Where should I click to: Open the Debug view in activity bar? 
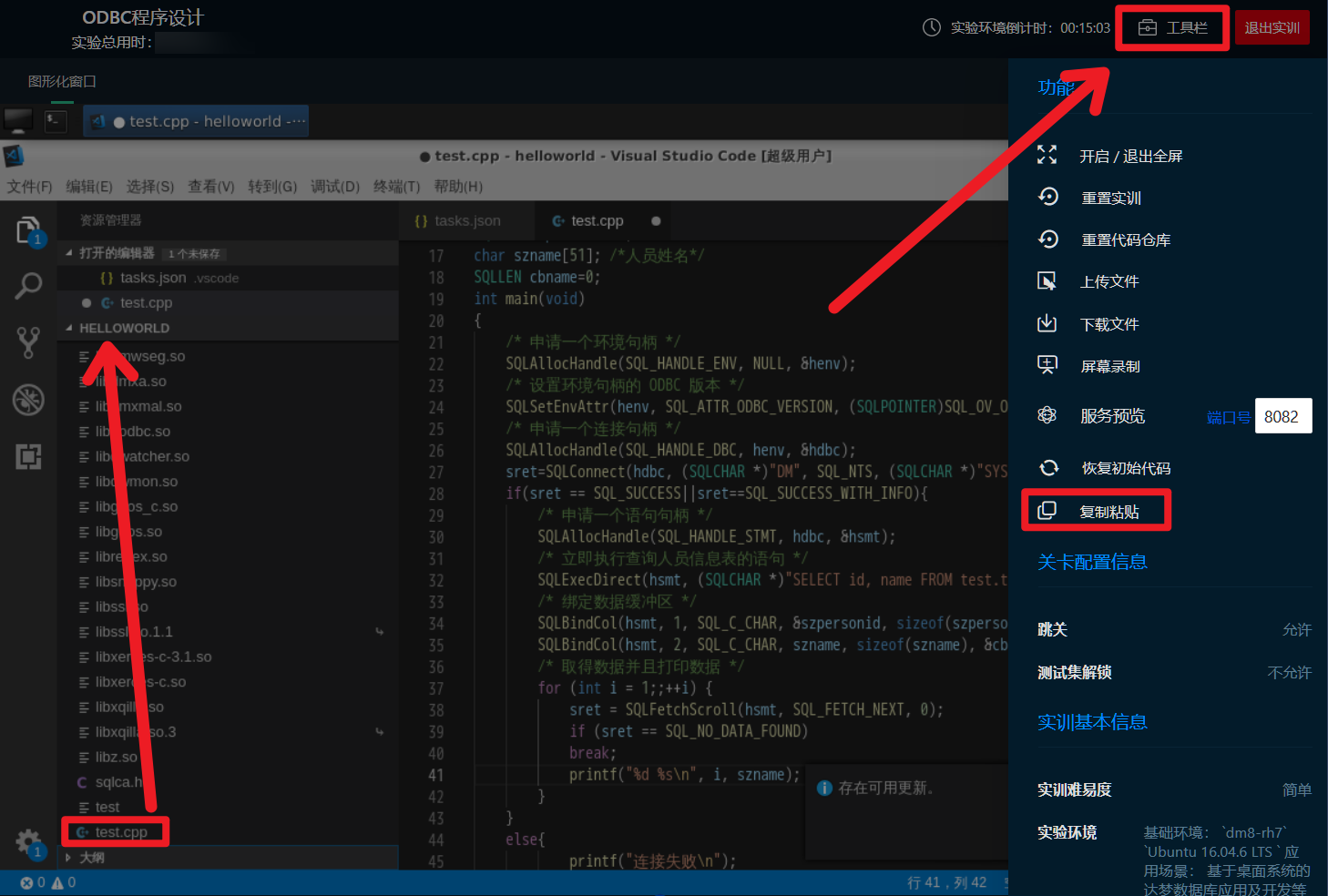pos(28,400)
